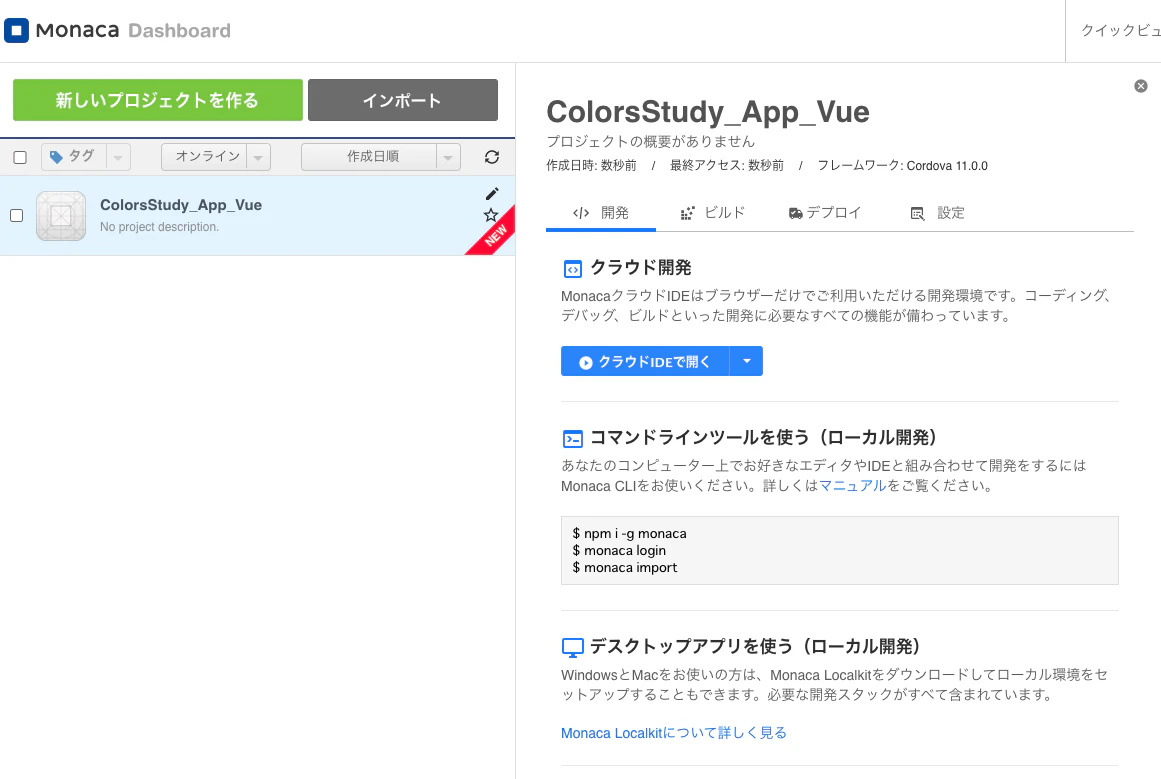Close the project detail panel
Screen dimensions: 1161x779
click(1141, 86)
